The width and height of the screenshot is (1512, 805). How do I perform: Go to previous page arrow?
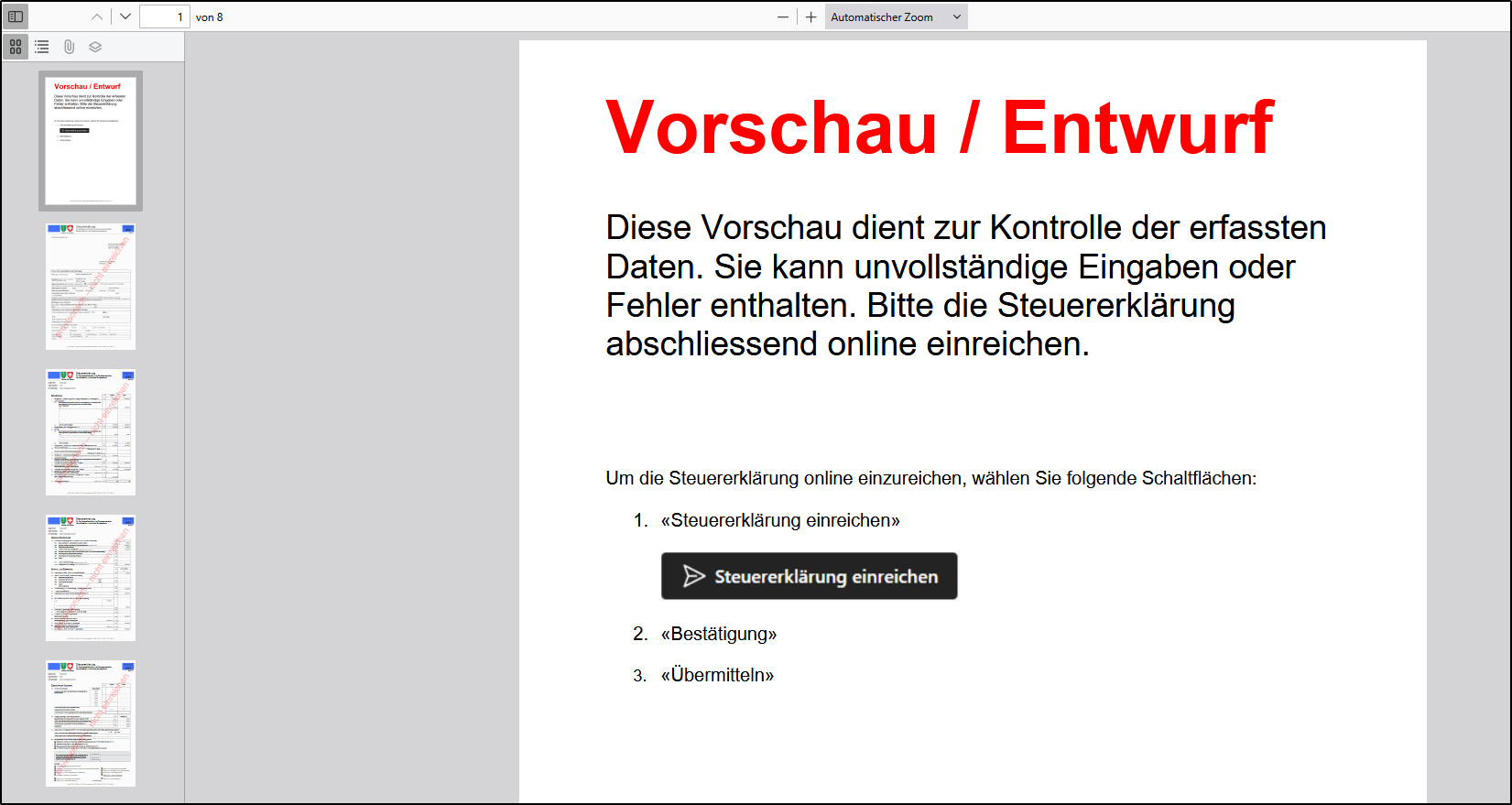coord(97,16)
